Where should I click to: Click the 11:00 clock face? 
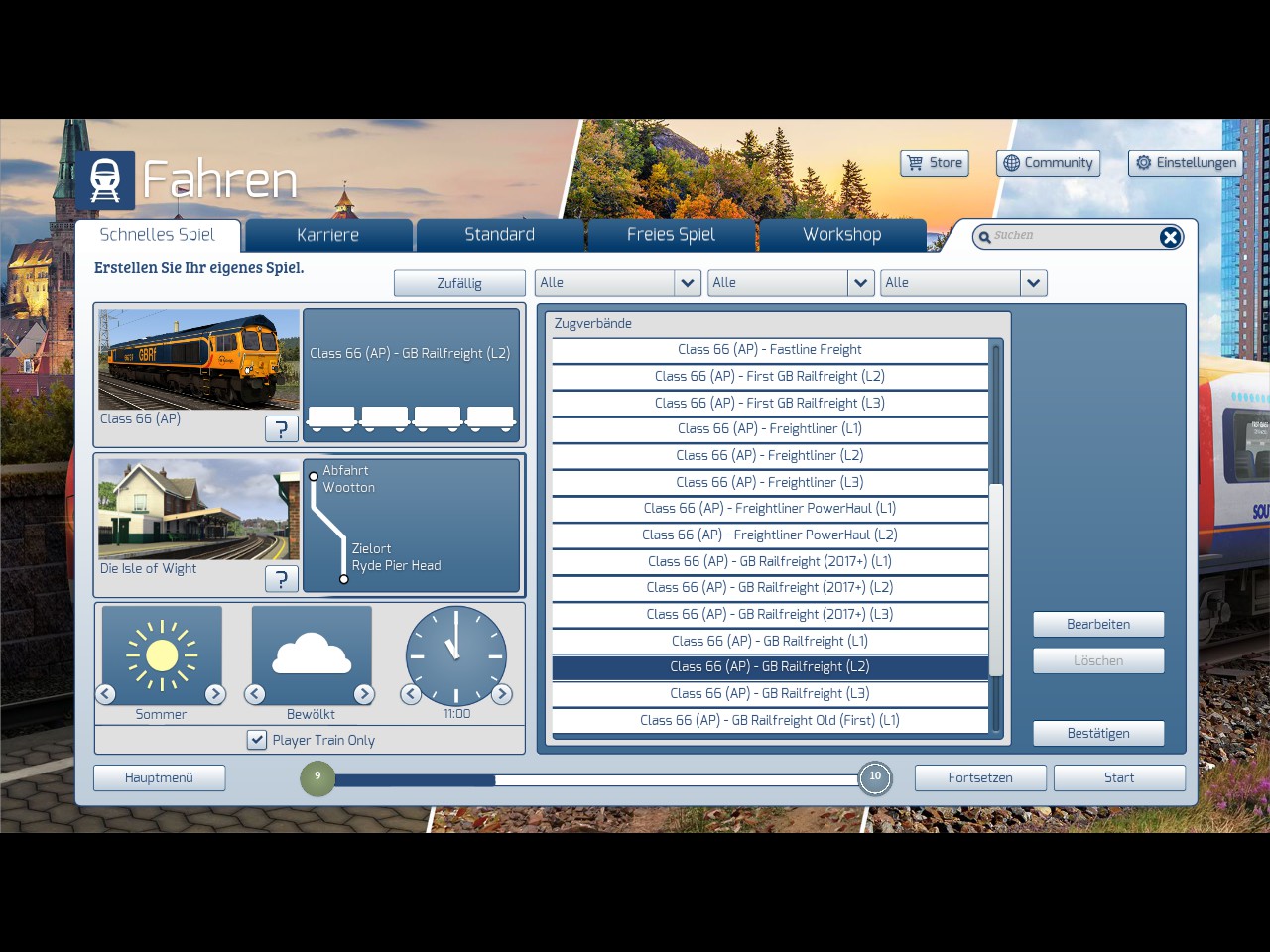pyautogui.click(x=456, y=655)
